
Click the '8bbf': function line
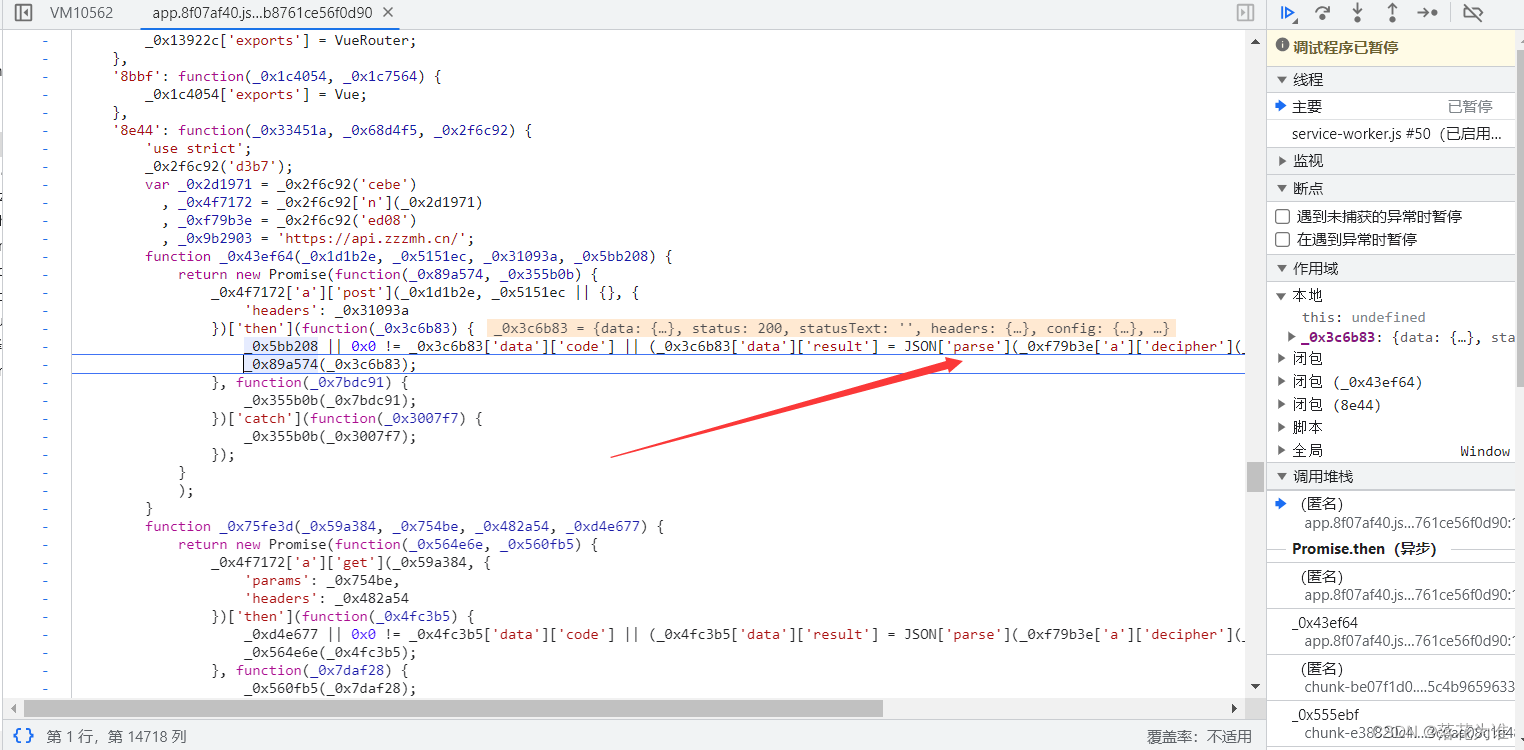tap(277, 76)
